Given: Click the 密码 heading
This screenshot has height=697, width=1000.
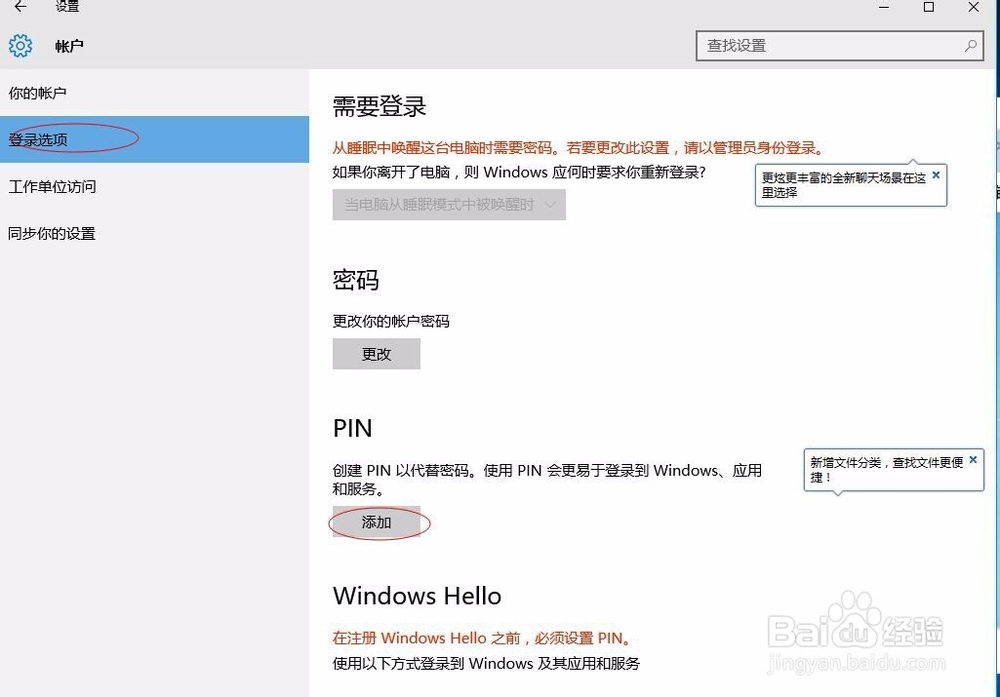Looking at the screenshot, I should point(356,280).
